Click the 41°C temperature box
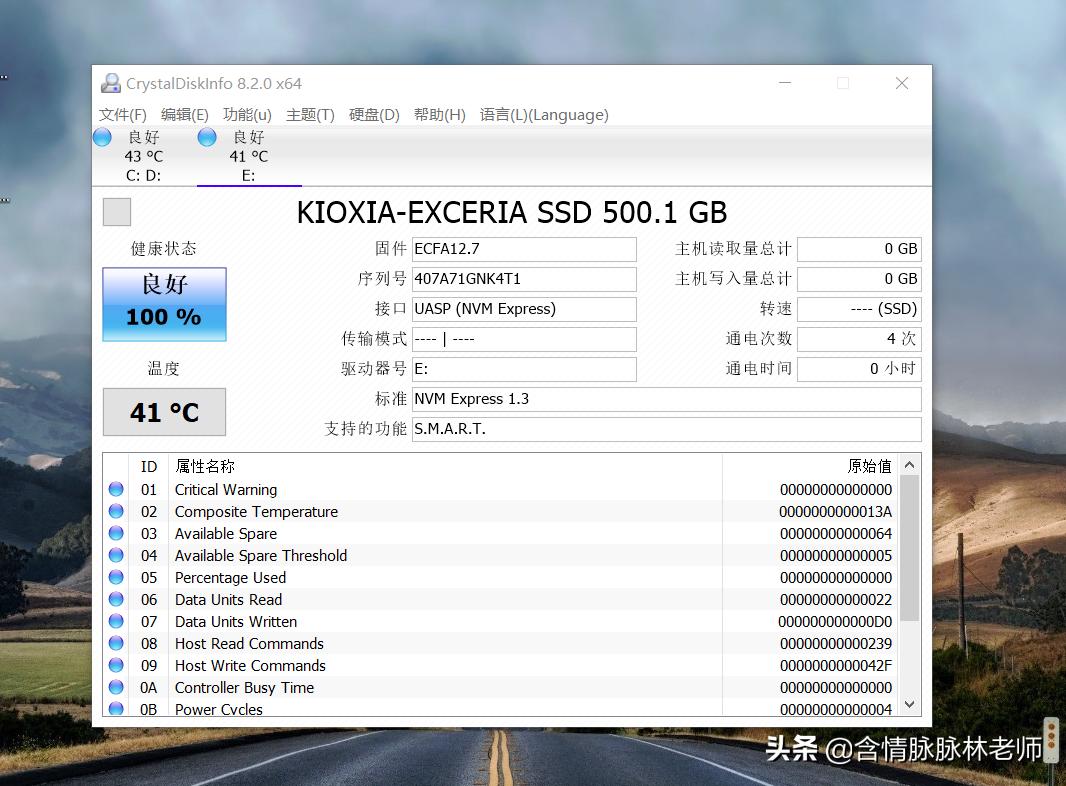The height and width of the screenshot is (786, 1066). point(163,412)
